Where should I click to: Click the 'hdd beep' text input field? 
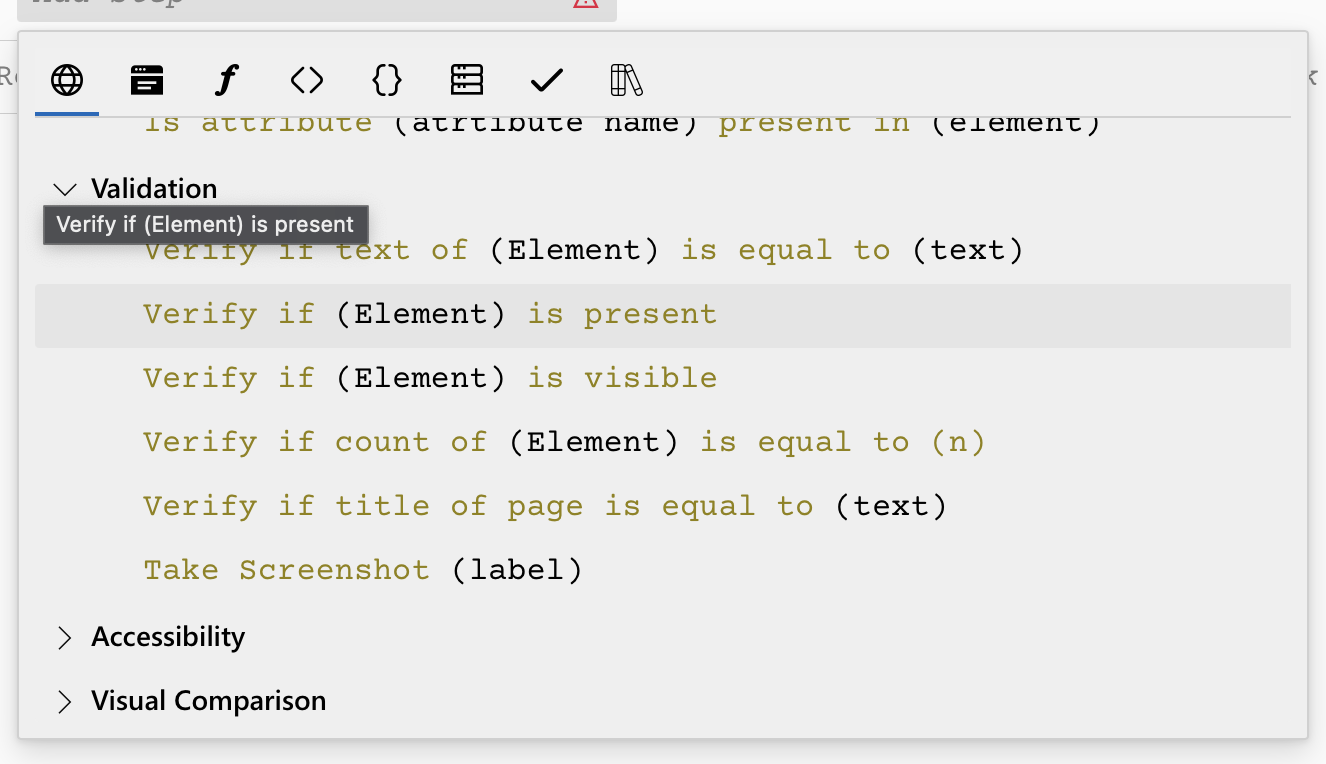tap(300, 4)
